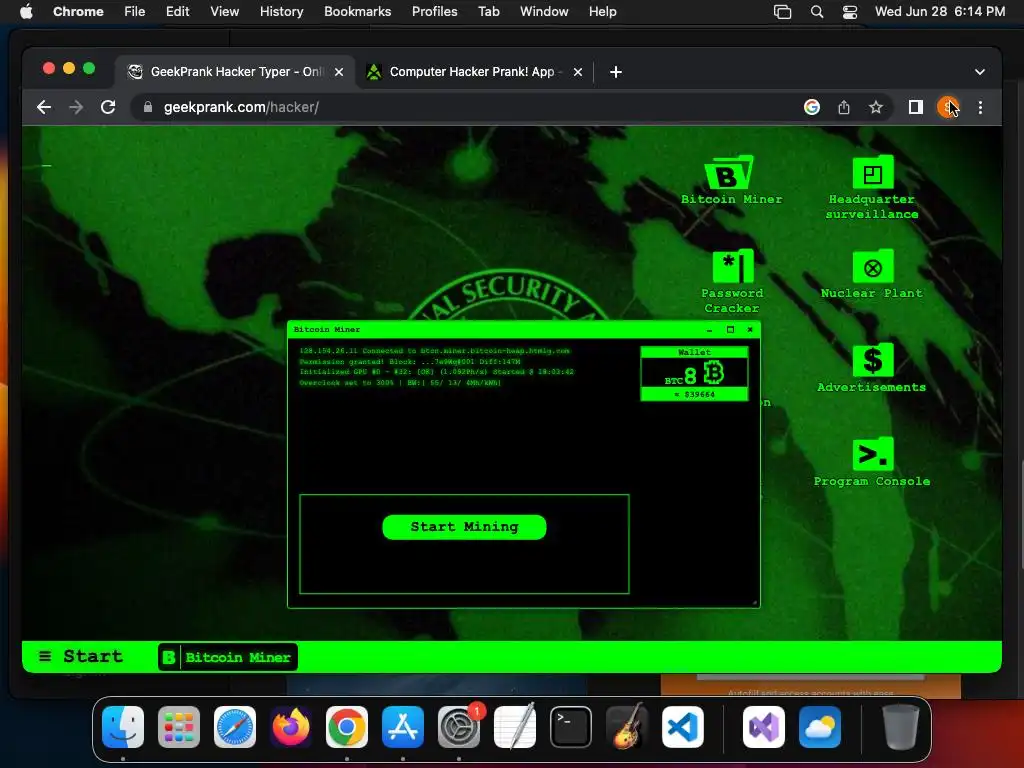1024x768 pixels.
Task: Go forward in Chrome
Action: [76, 107]
